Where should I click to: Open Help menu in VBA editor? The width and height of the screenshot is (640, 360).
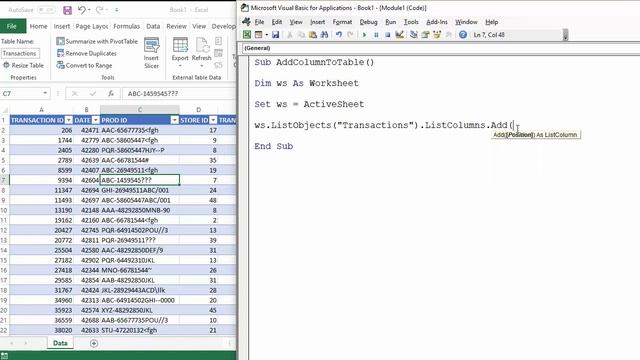point(491,22)
